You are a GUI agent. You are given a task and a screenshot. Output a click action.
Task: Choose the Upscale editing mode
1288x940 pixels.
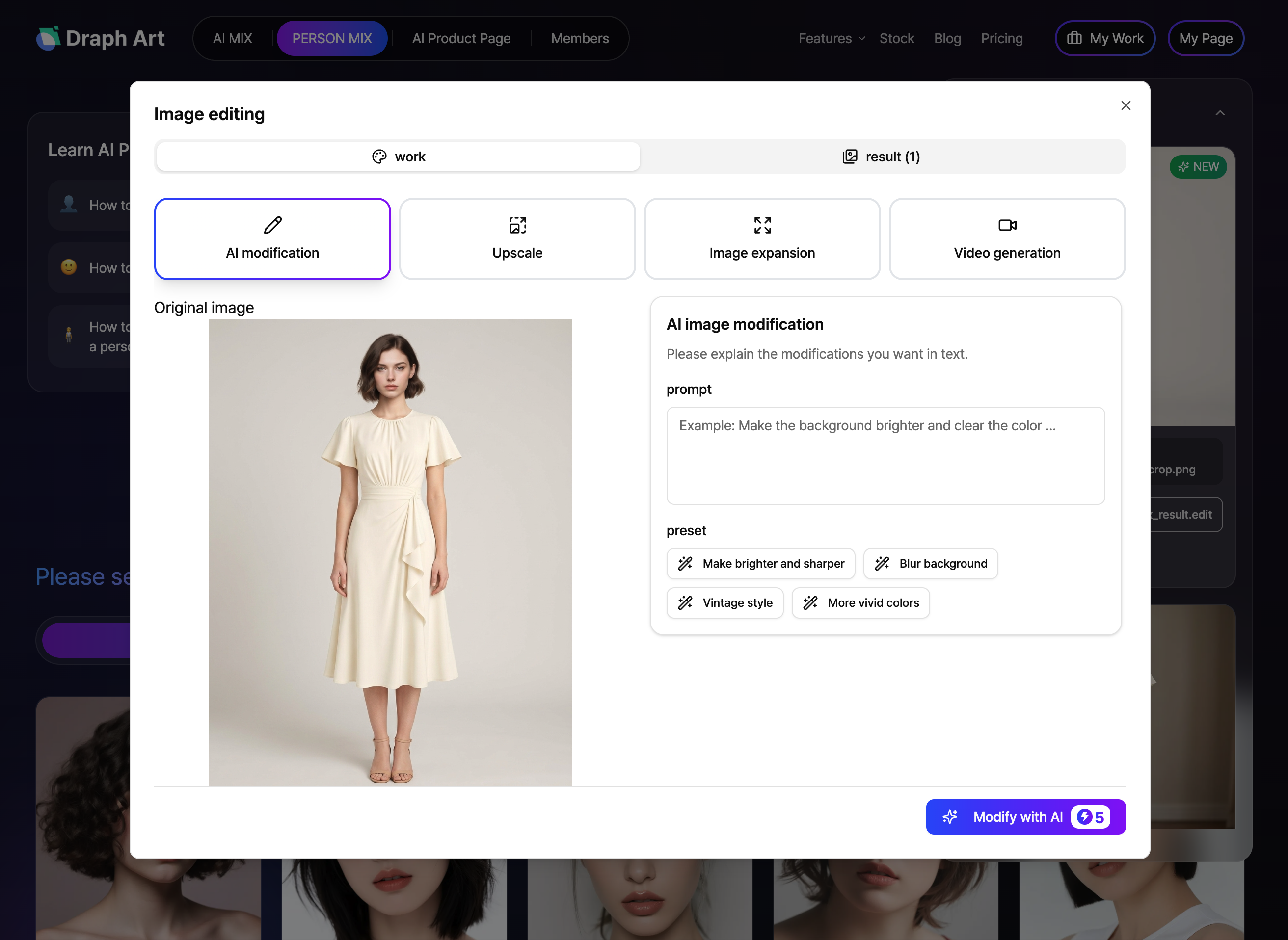click(x=517, y=239)
